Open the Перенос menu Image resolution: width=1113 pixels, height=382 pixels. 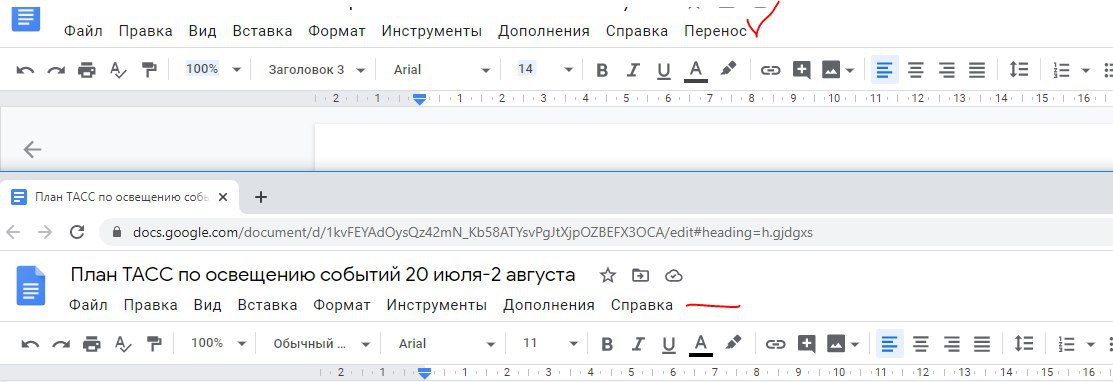tap(716, 31)
